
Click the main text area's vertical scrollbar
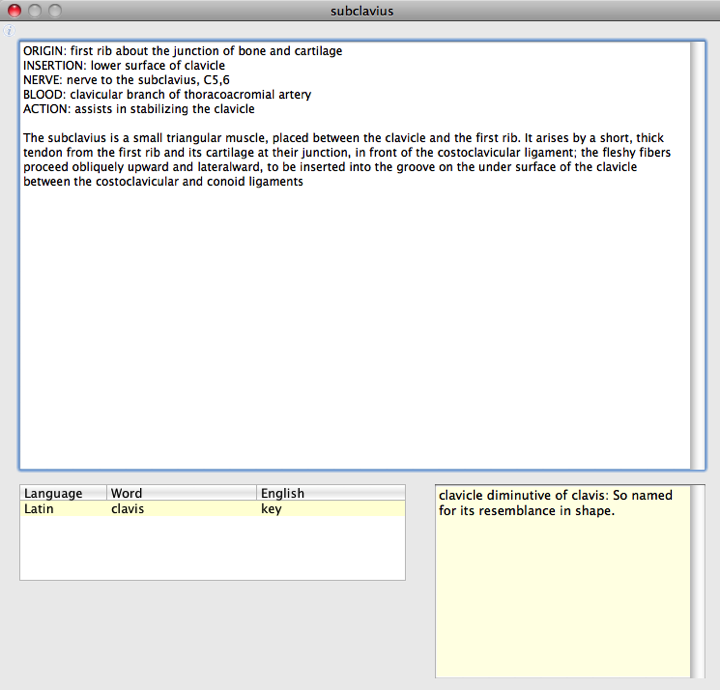point(697,255)
